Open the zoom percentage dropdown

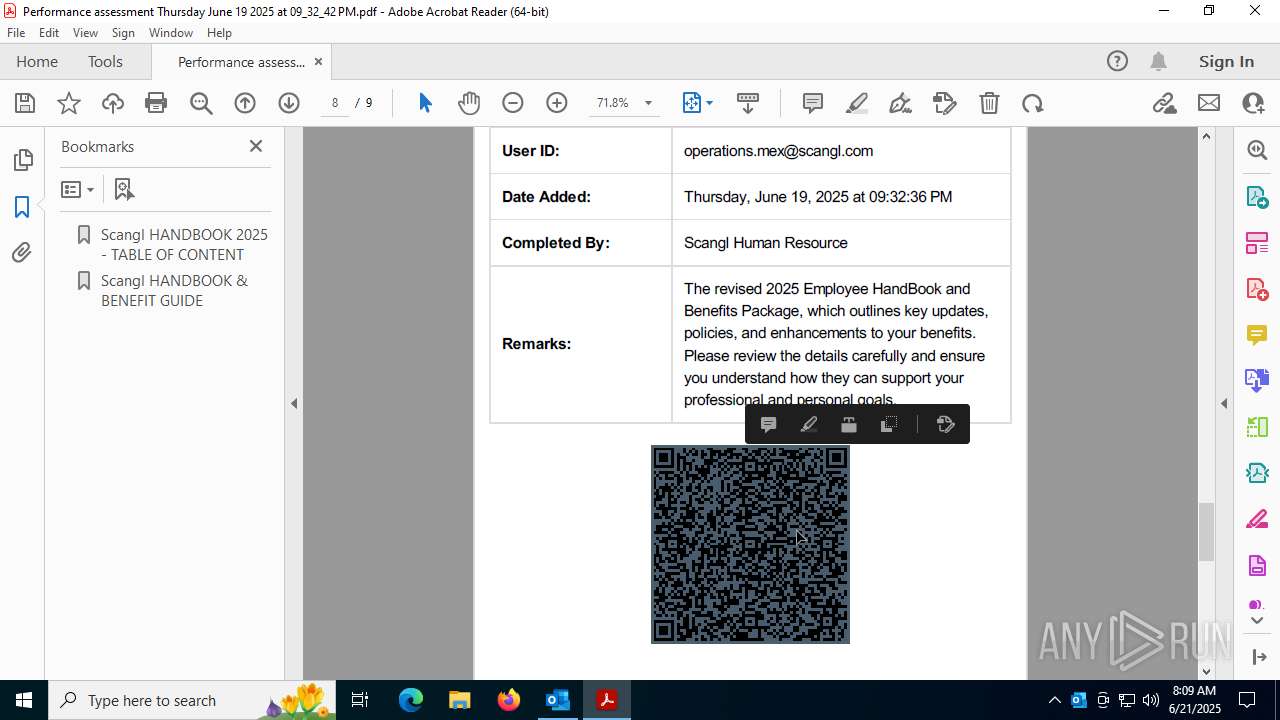[648, 103]
